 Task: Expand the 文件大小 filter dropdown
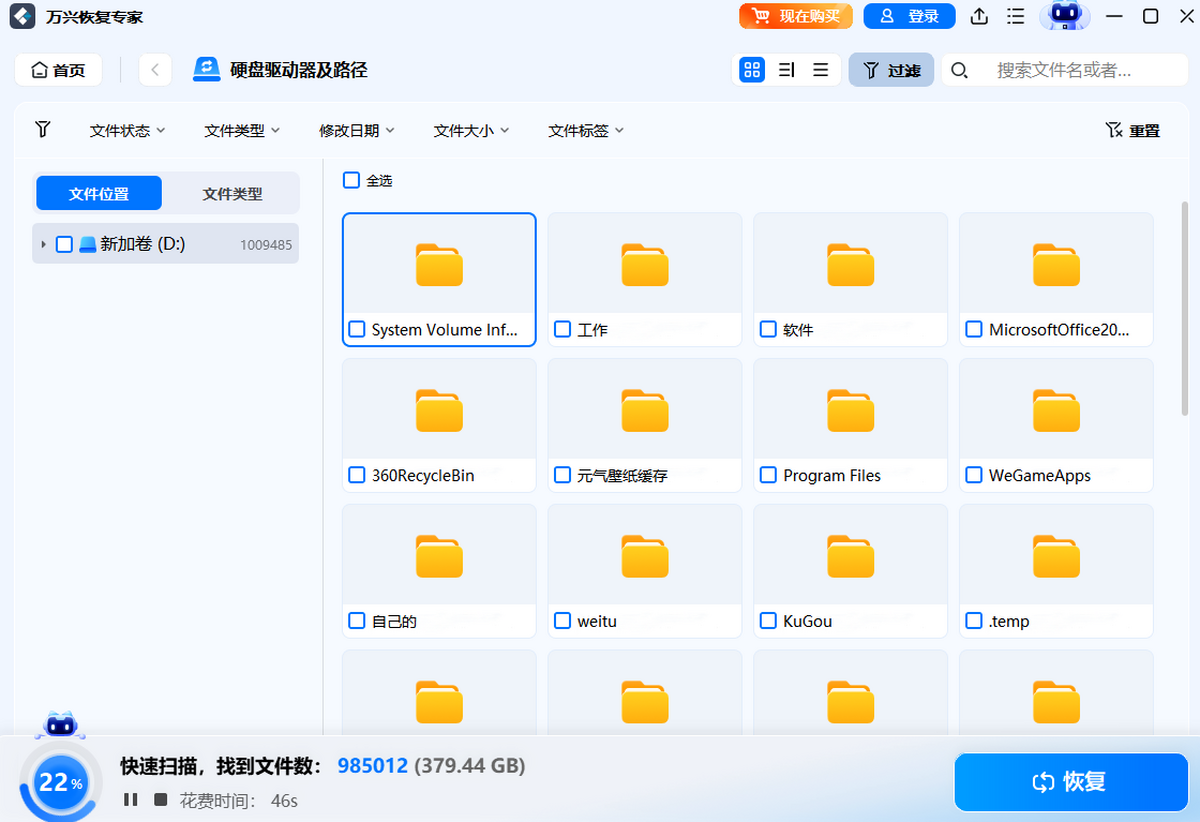(471, 131)
